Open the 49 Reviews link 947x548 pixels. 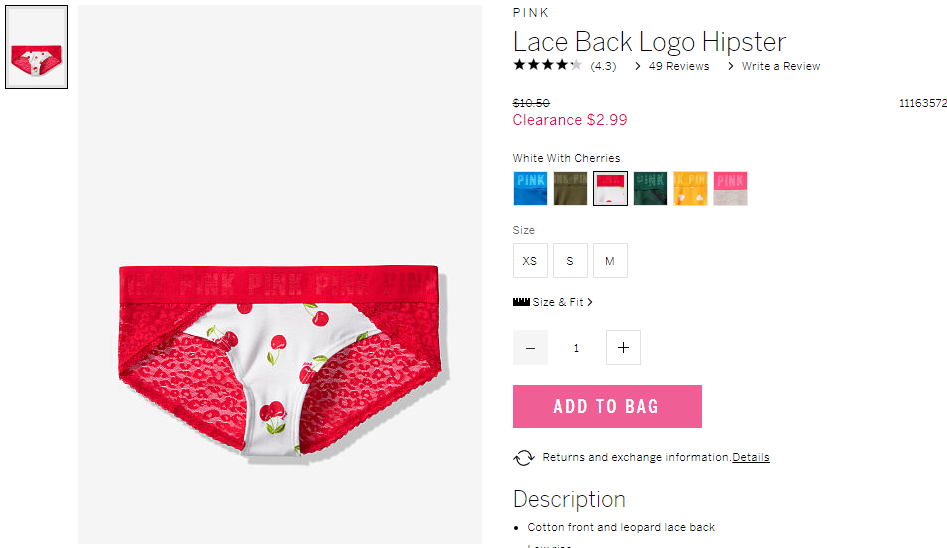678,66
